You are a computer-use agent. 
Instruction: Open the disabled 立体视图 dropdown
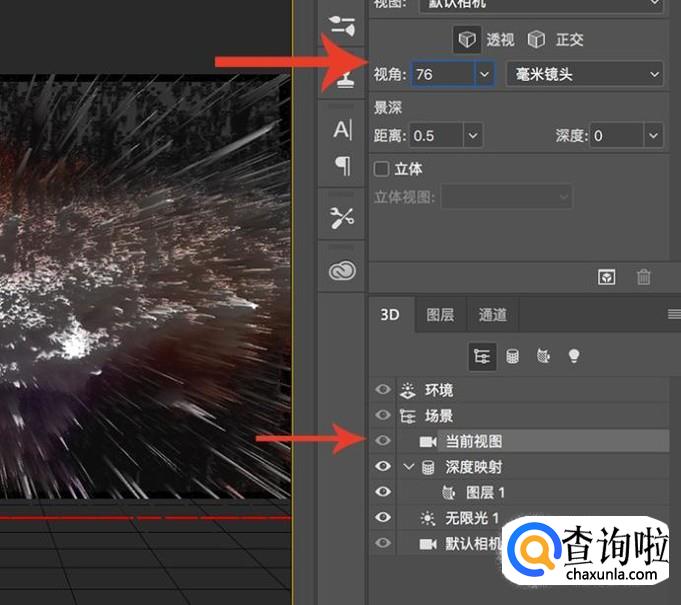[506, 197]
